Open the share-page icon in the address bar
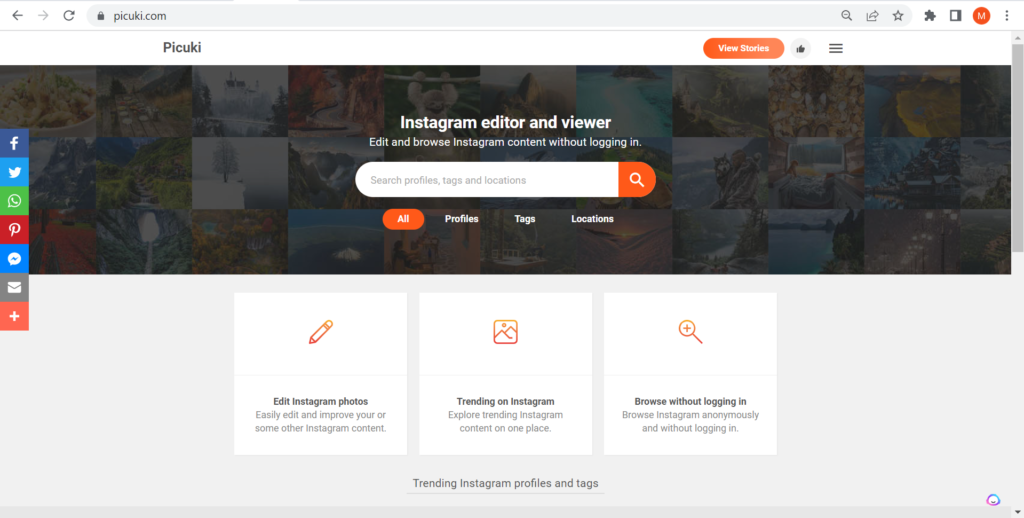1024x518 pixels. [872, 16]
